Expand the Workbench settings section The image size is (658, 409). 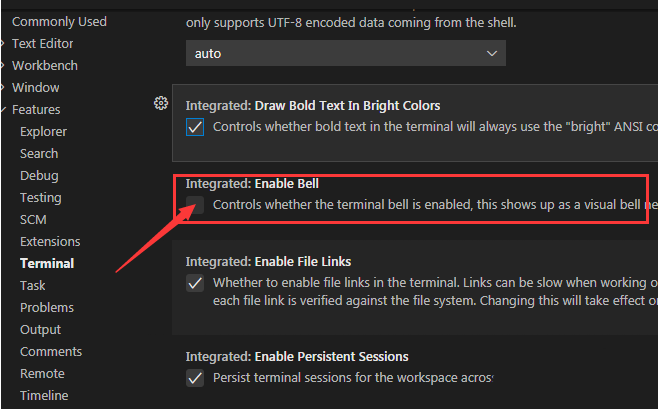click(x=44, y=65)
